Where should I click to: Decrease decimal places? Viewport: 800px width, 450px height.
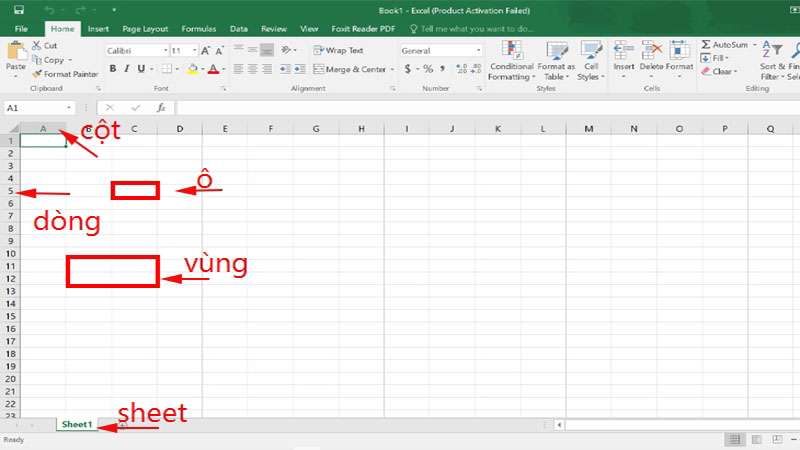(x=477, y=69)
